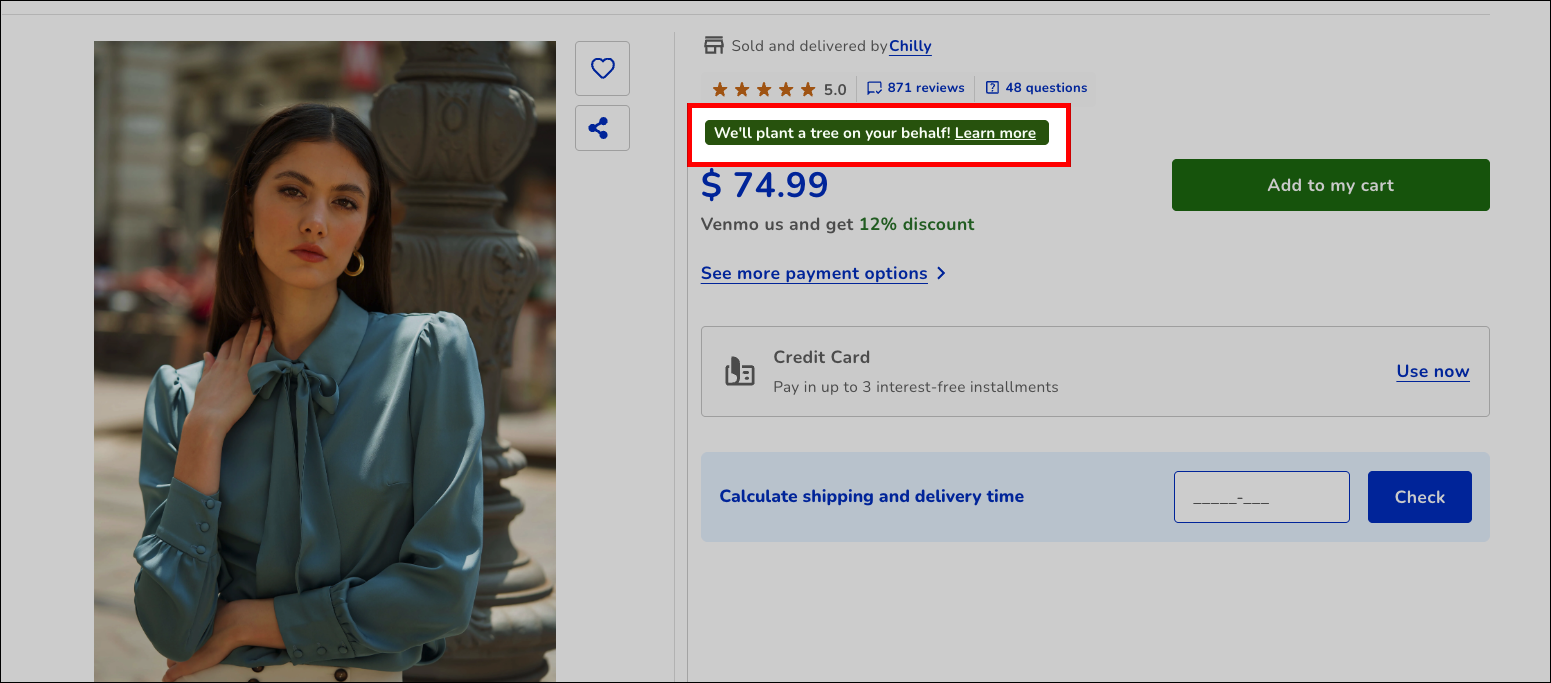Click the store icon next to seller info

click(713, 45)
